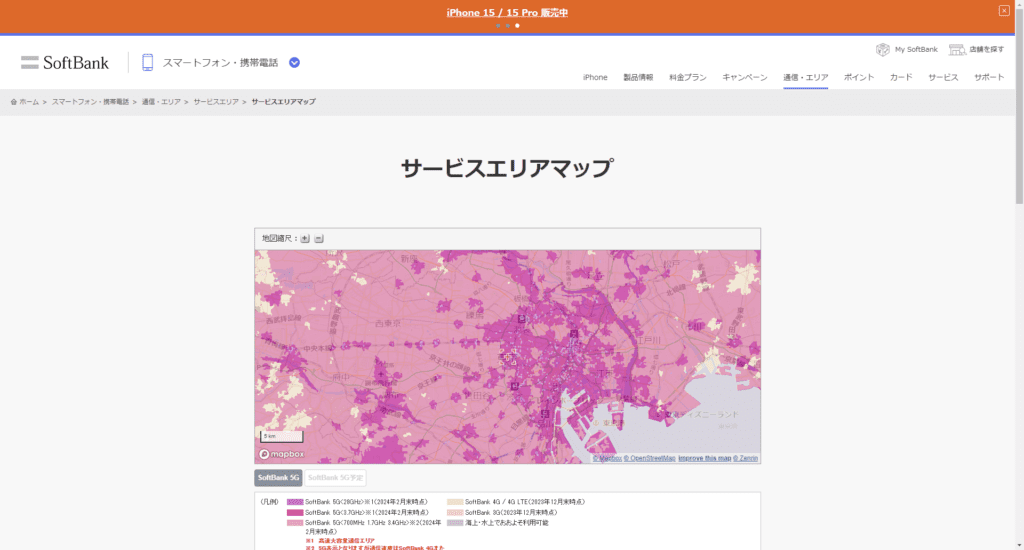Click the store finder shop icon
This screenshot has width=1024, height=550.
[957, 50]
